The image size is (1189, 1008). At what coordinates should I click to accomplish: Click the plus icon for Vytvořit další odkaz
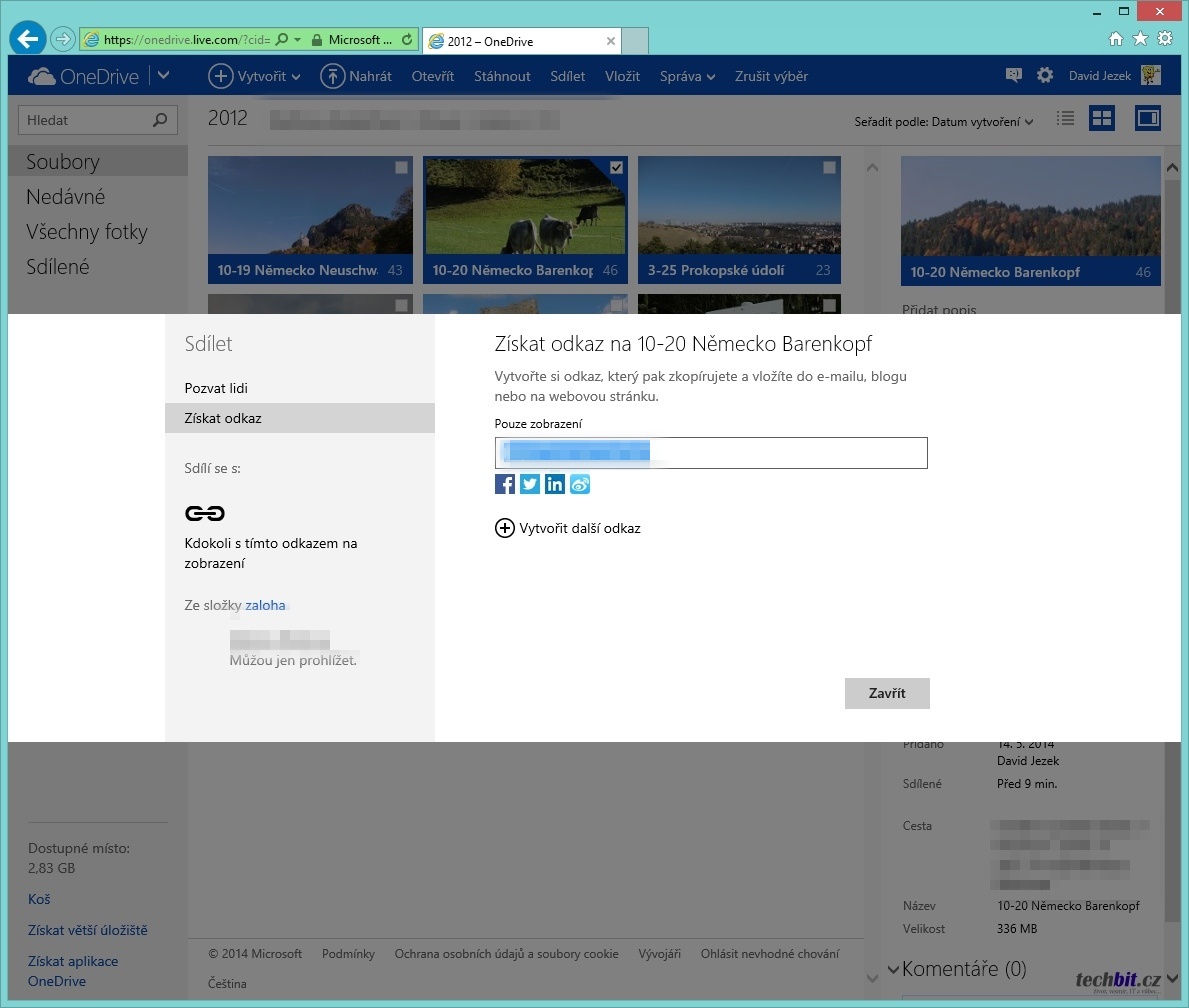point(505,528)
